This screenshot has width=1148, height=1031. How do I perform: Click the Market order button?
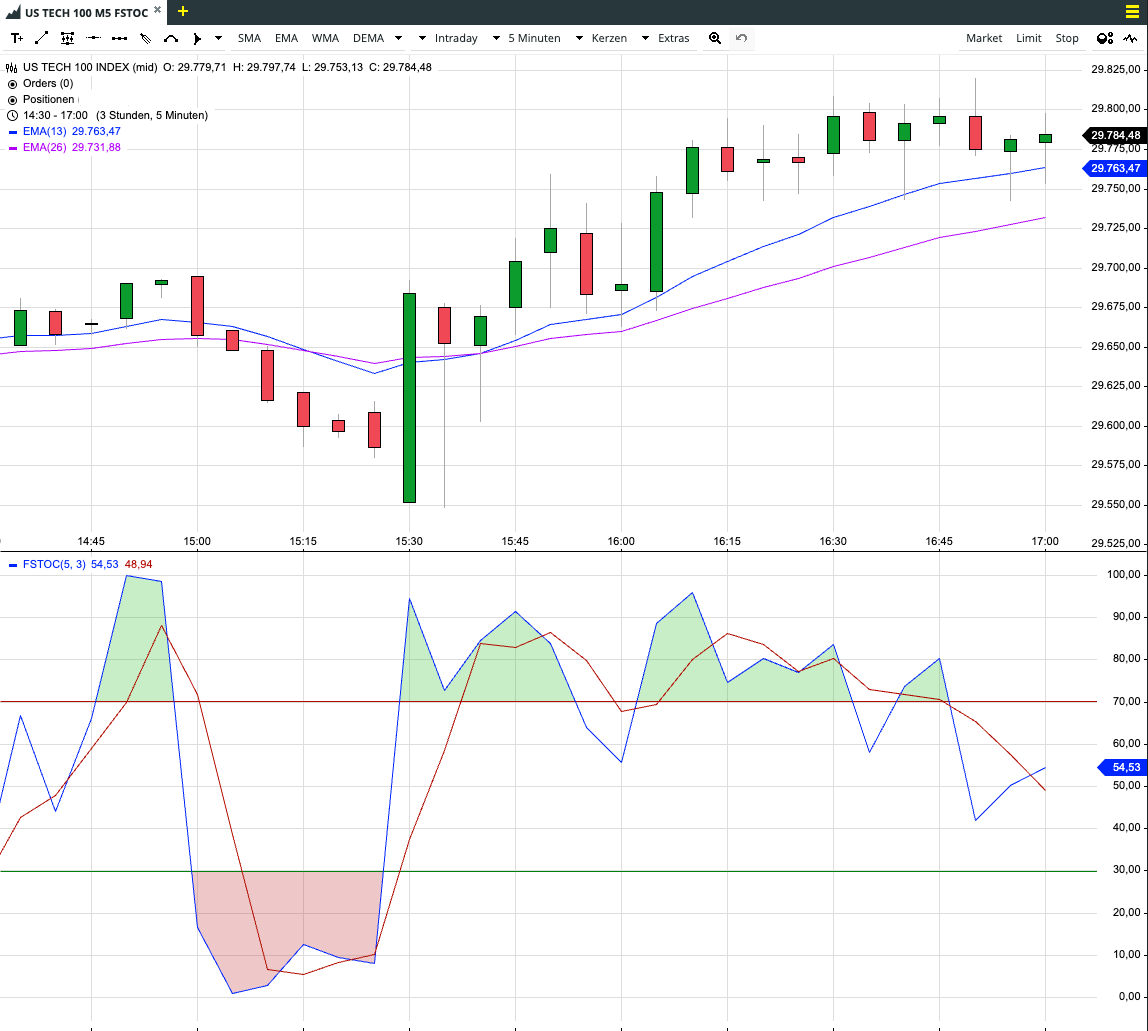click(x=983, y=38)
